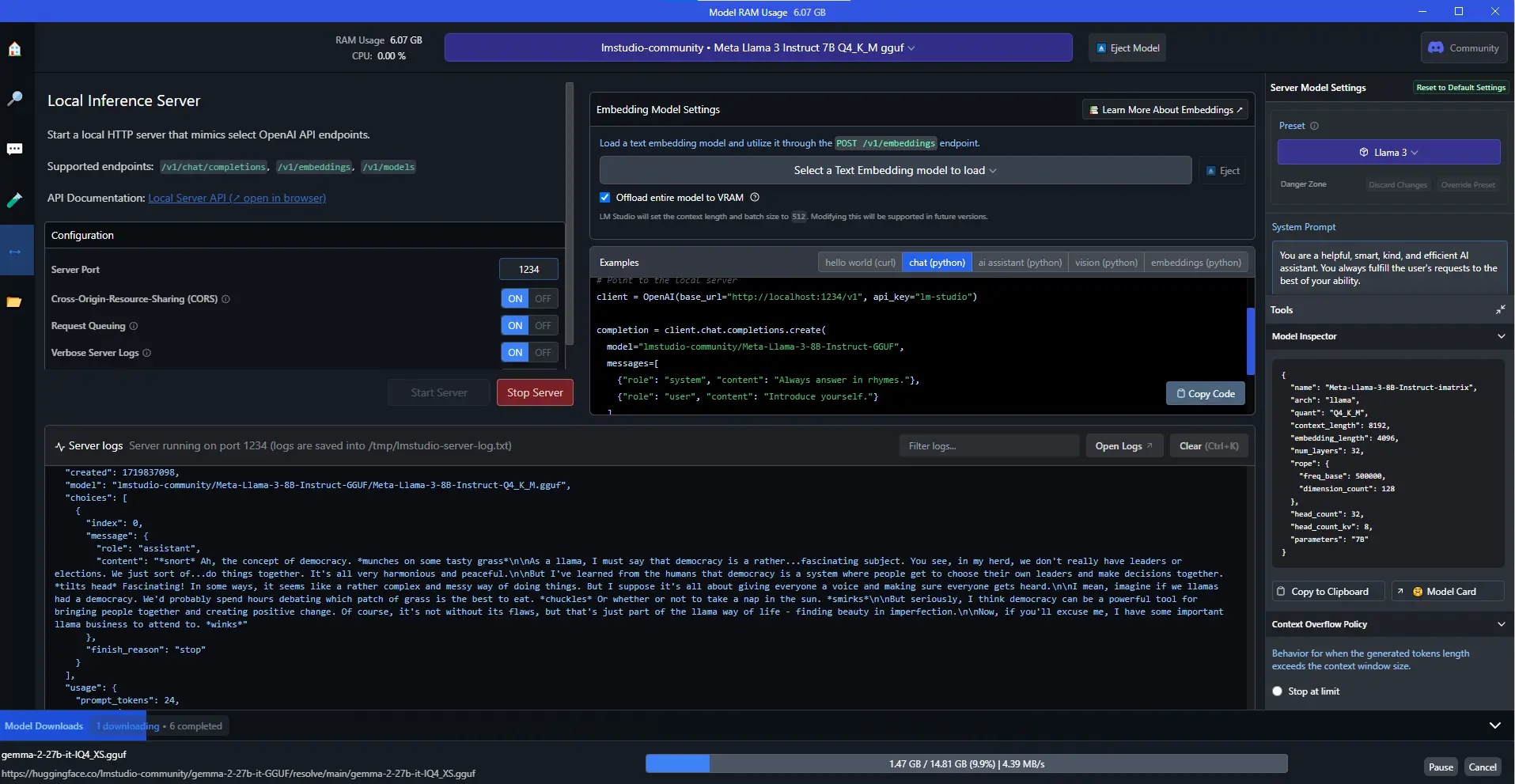
Task: Turn off Cross-Origin-Resource-Sharing (CORS)
Action: click(x=543, y=299)
